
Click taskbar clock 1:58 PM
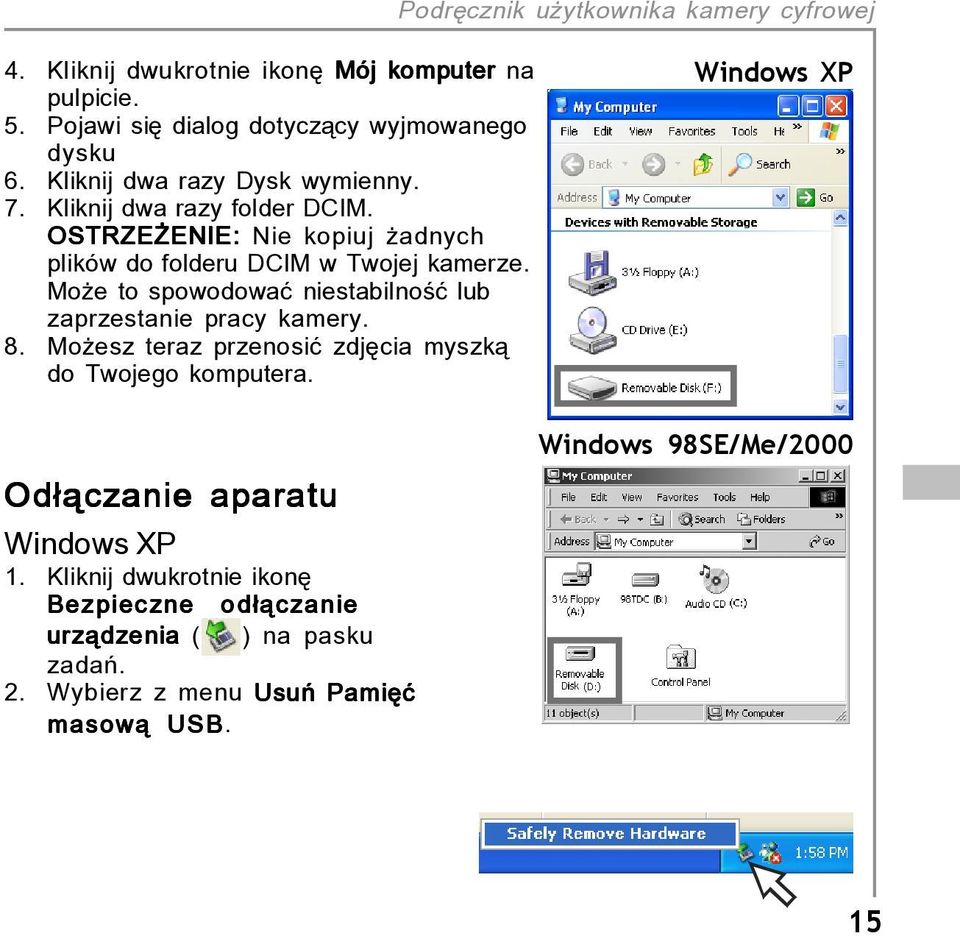[820, 852]
